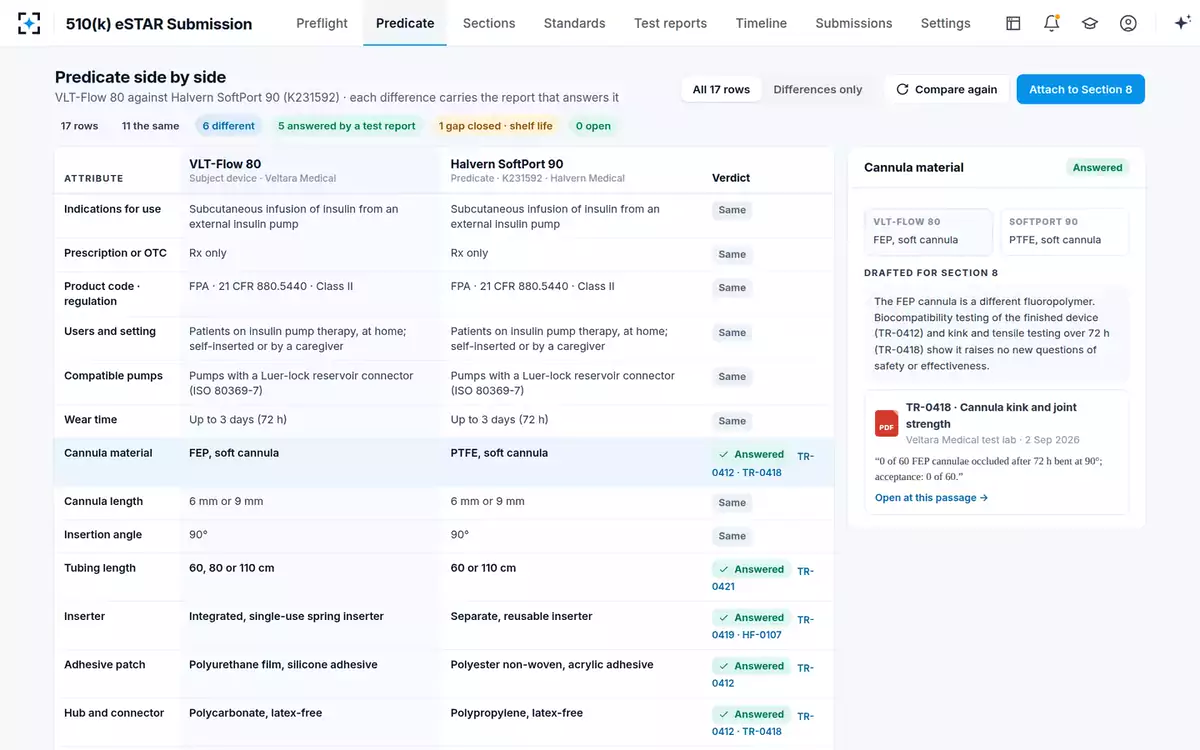Click the Indications for use attribute
The width and height of the screenshot is (1200, 750).
113,210
